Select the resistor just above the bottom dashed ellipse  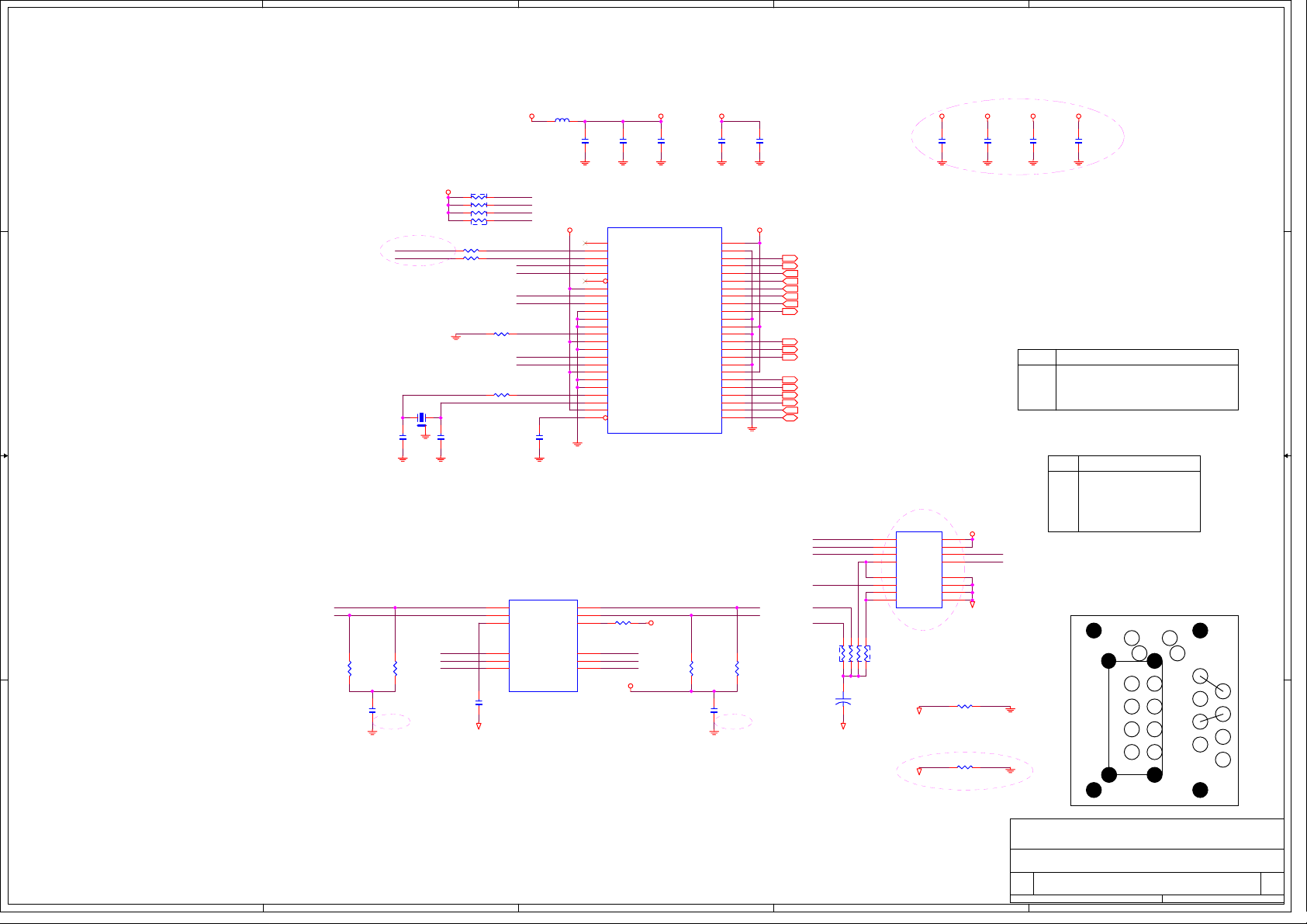965,707
